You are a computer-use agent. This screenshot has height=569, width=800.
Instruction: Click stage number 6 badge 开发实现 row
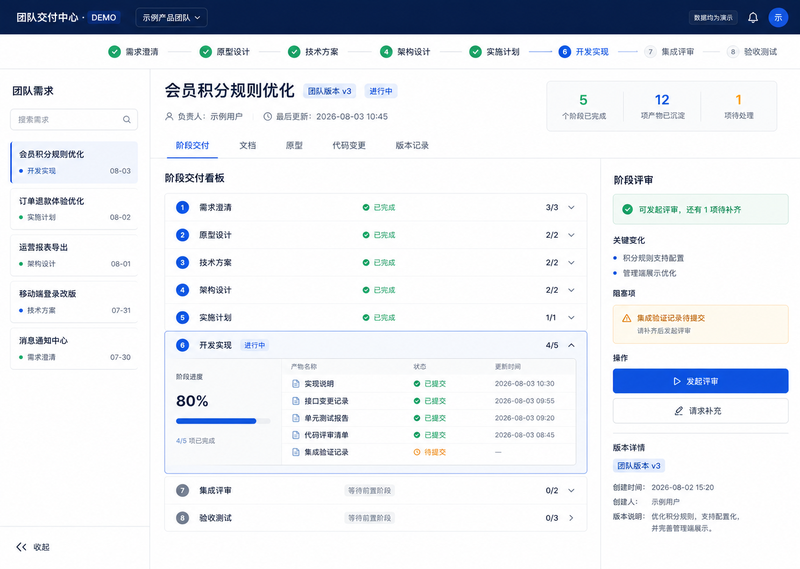[x=182, y=345]
